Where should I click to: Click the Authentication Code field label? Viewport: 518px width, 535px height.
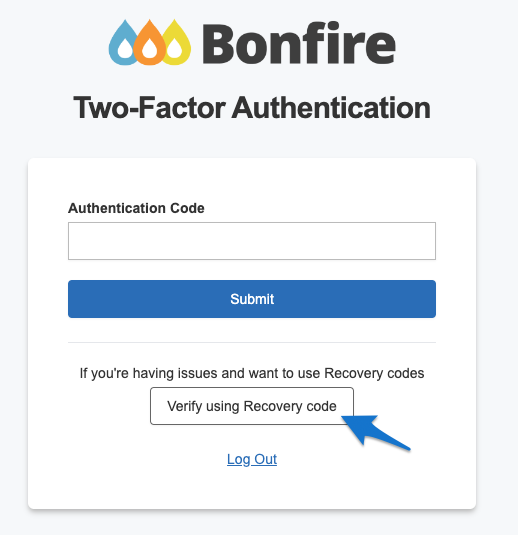(136, 208)
